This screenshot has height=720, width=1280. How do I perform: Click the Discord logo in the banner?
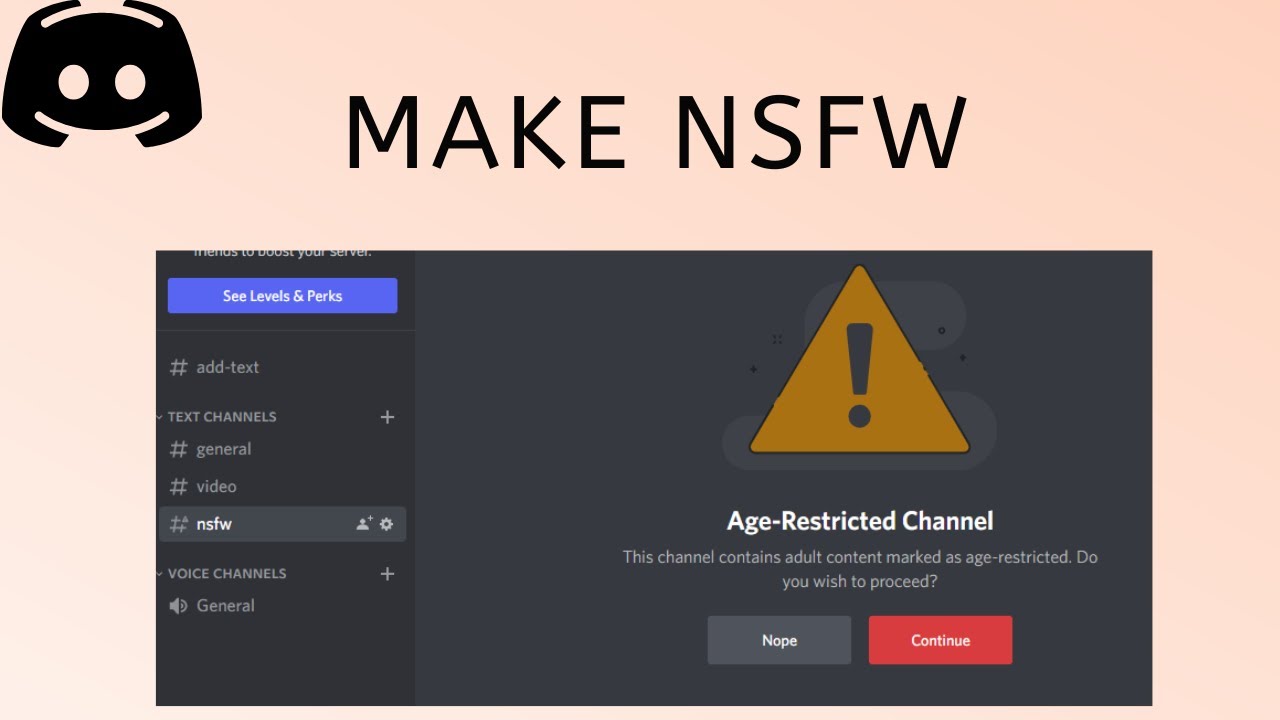[x=102, y=75]
